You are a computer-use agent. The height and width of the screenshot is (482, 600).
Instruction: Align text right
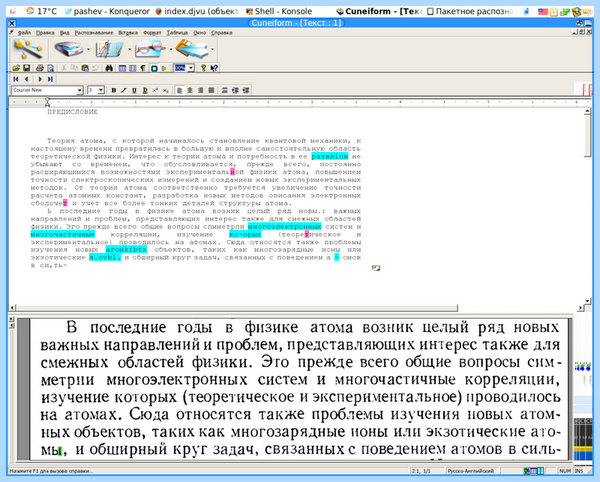pyautogui.click(x=201, y=90)
